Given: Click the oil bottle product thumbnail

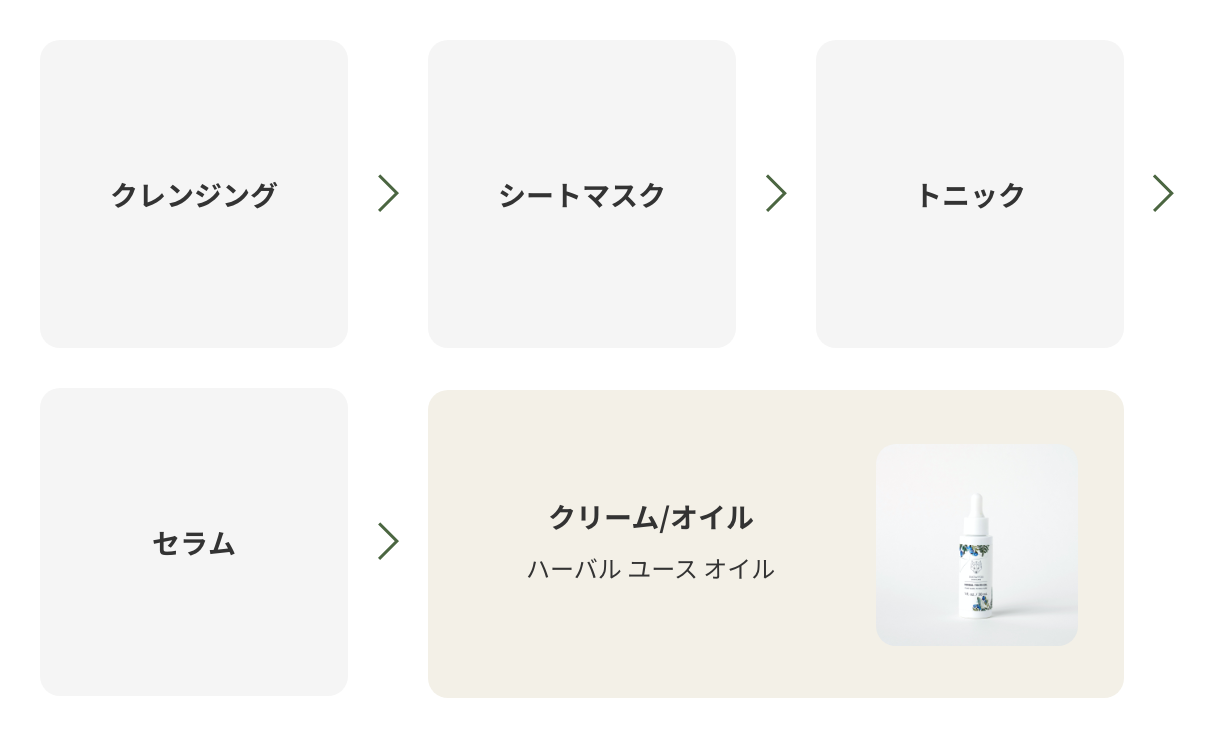Looking at the screenshot, I should 977,545.
